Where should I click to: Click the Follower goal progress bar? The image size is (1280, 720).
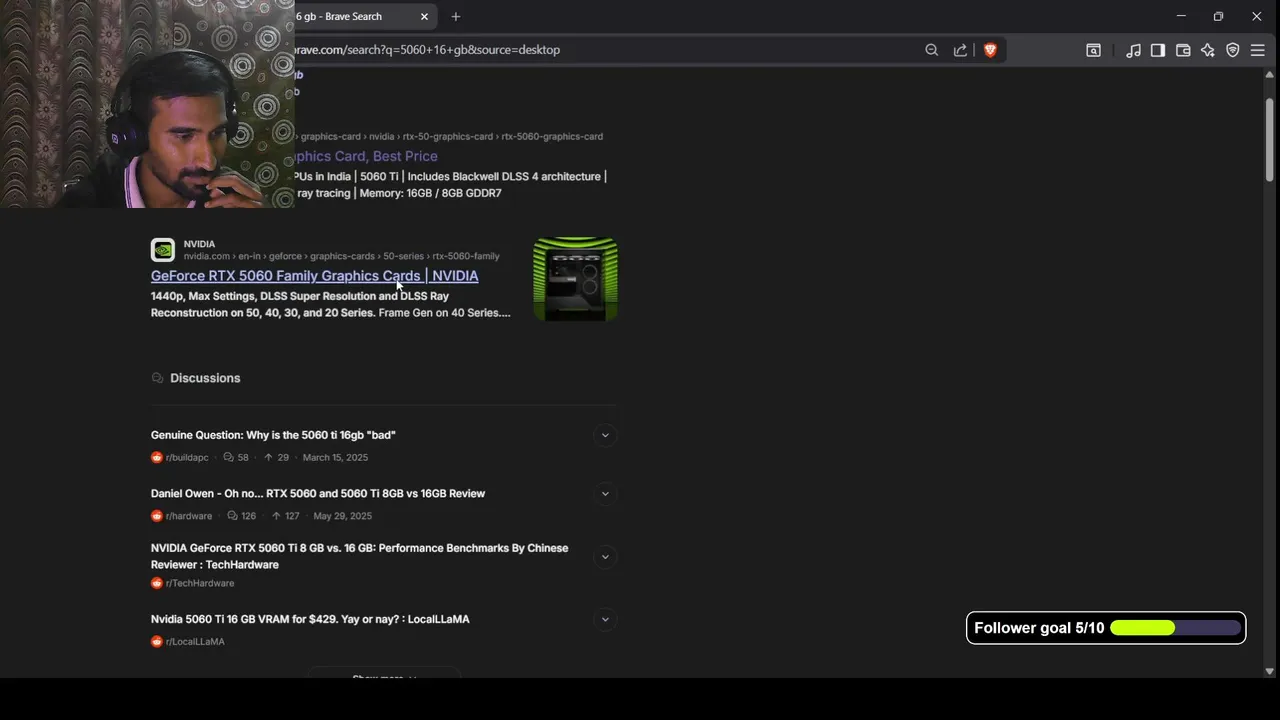click(1175, 628)
